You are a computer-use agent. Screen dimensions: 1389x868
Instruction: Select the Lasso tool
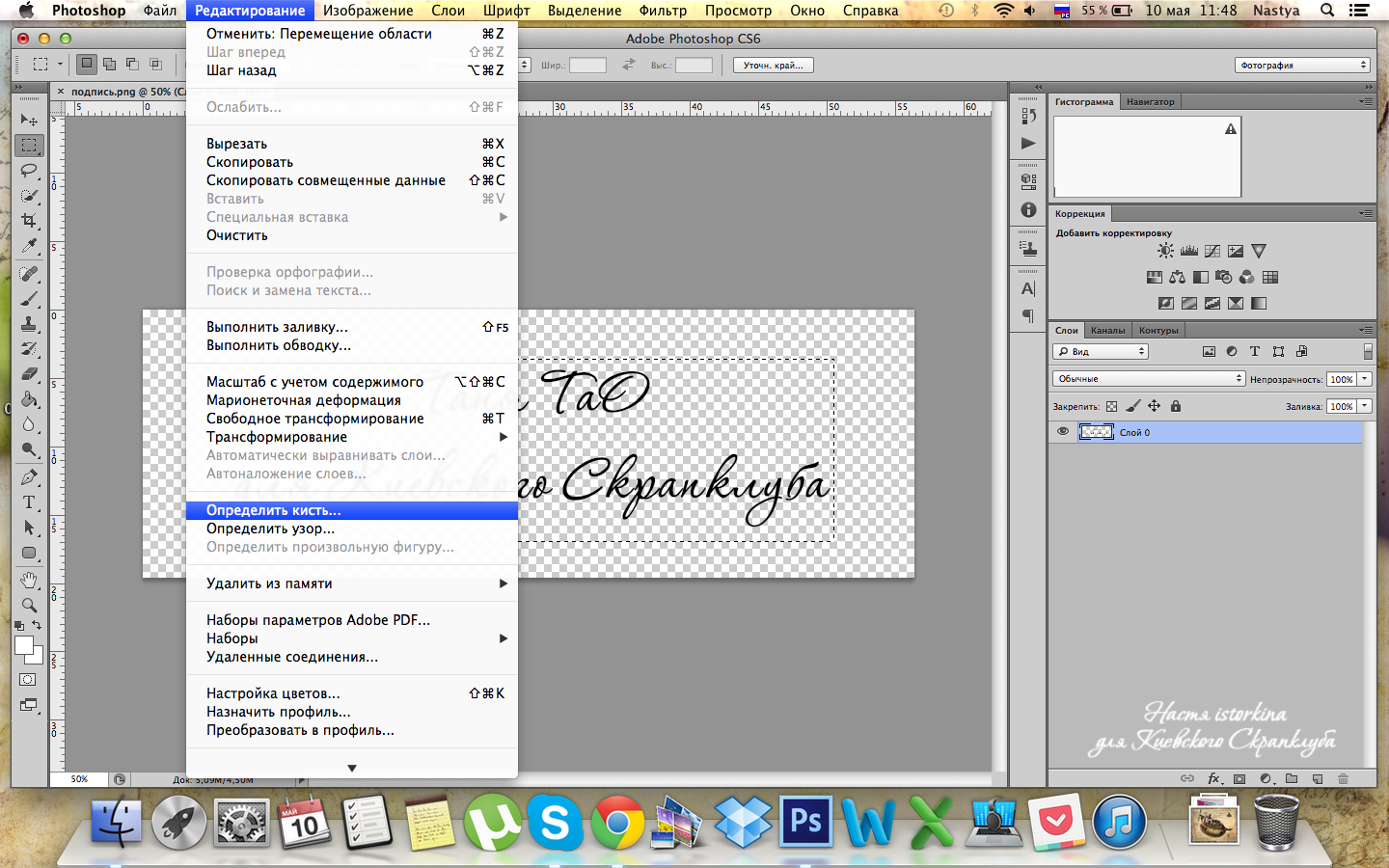tap(29, 171)
